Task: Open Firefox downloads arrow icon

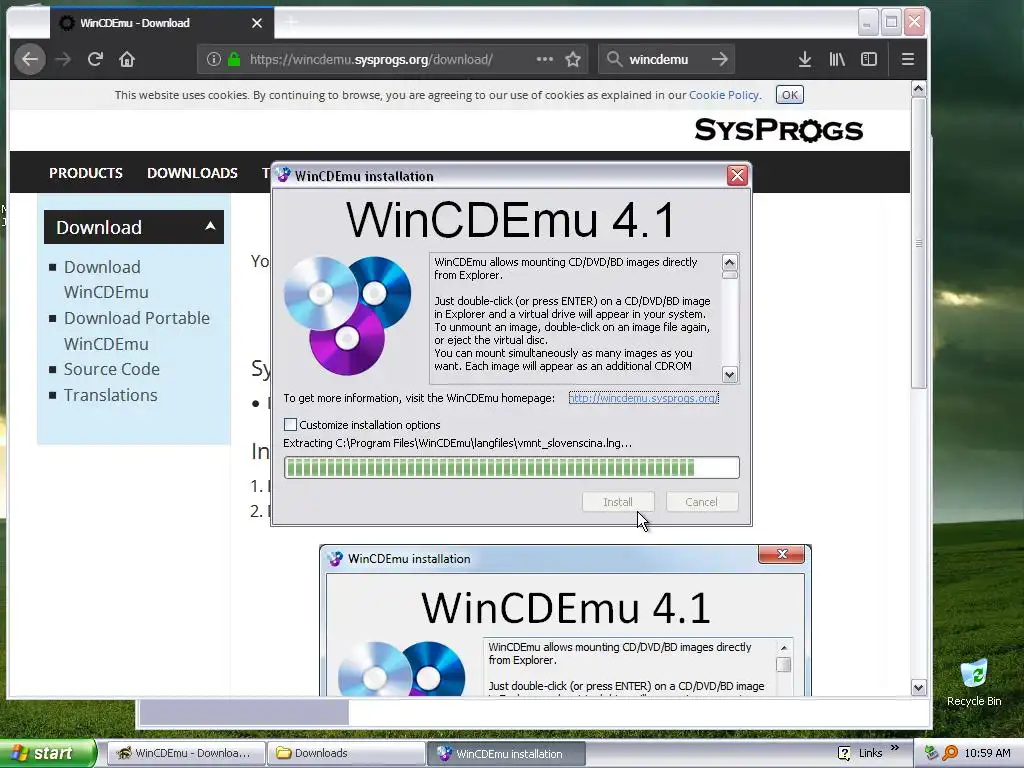Action: (x=805, y=59)
